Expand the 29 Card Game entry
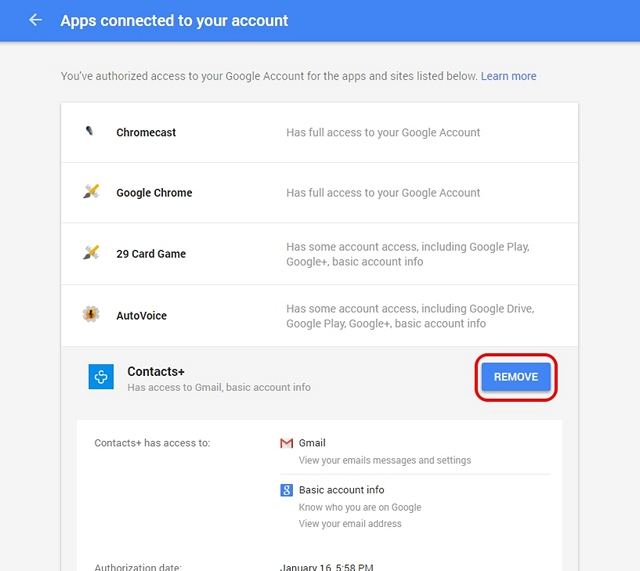This screenshot has width=640, height=571. click(320, 254)
